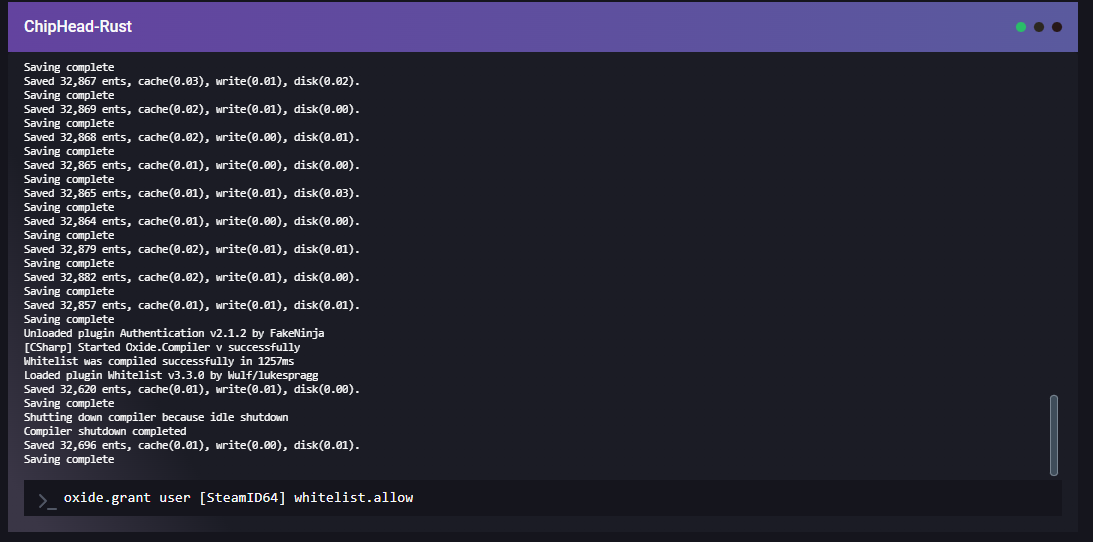Screen dimensions: 1093x542
Task: Click the console scrollbar thumb
Action: [1053, 434]
